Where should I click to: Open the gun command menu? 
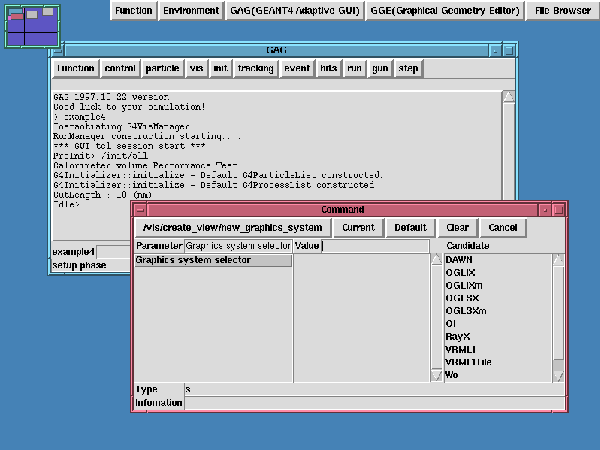click(x=380, y=68)
